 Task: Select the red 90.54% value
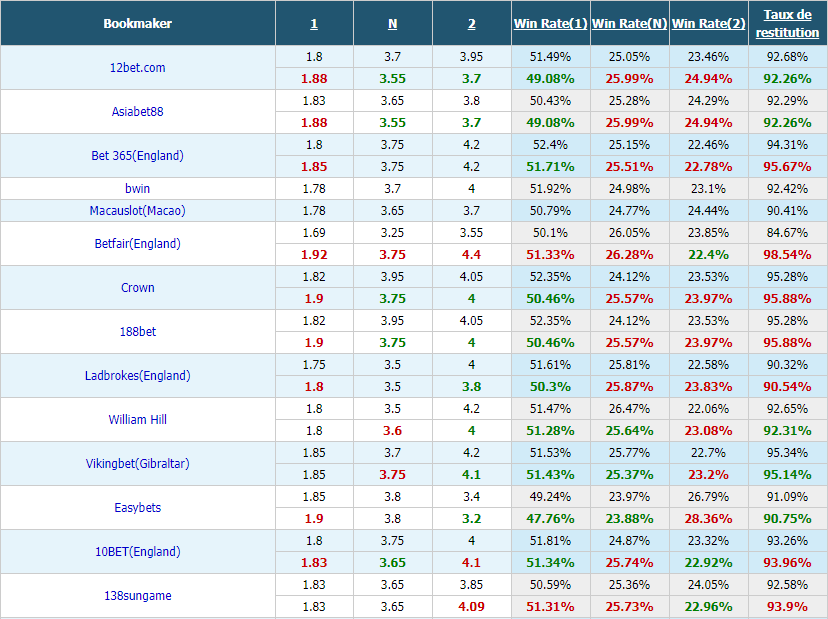pyautogui.click(x=787, y=387)
